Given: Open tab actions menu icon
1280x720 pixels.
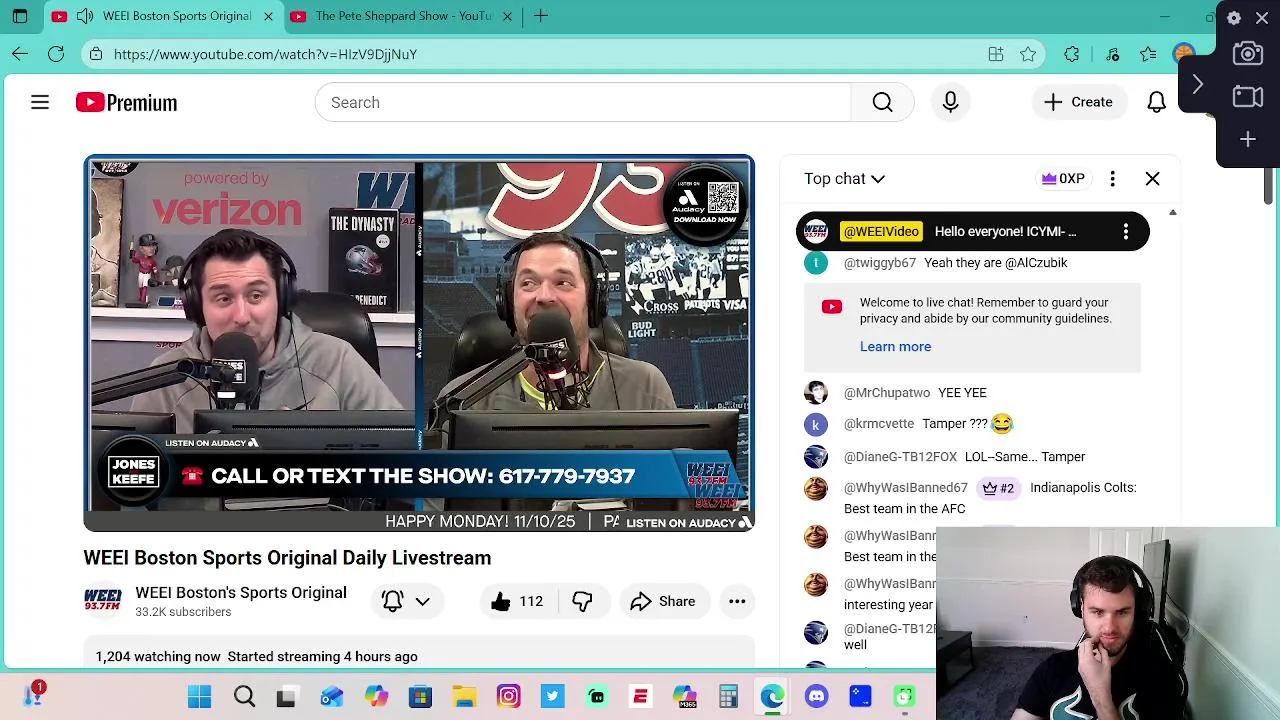Looking at the screenshot, I should 20,16.
